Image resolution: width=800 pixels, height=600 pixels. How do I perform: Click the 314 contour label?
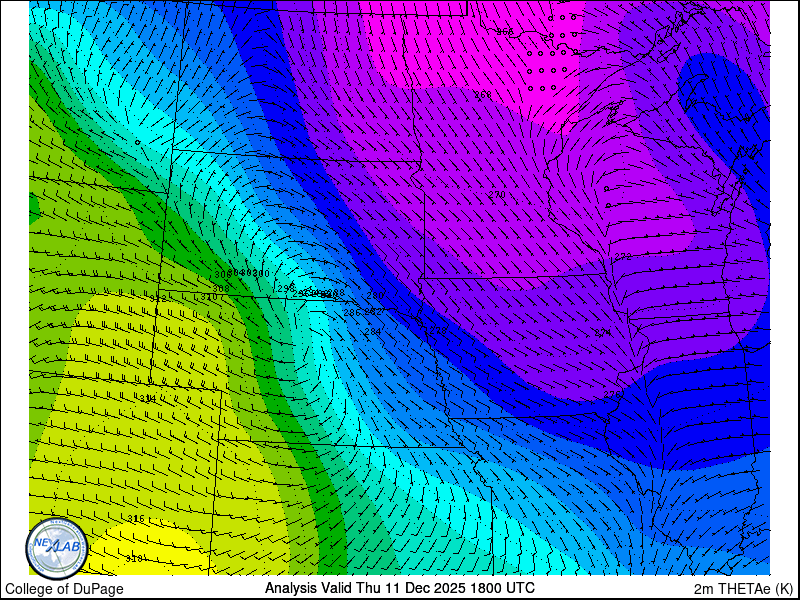point(148,399)
